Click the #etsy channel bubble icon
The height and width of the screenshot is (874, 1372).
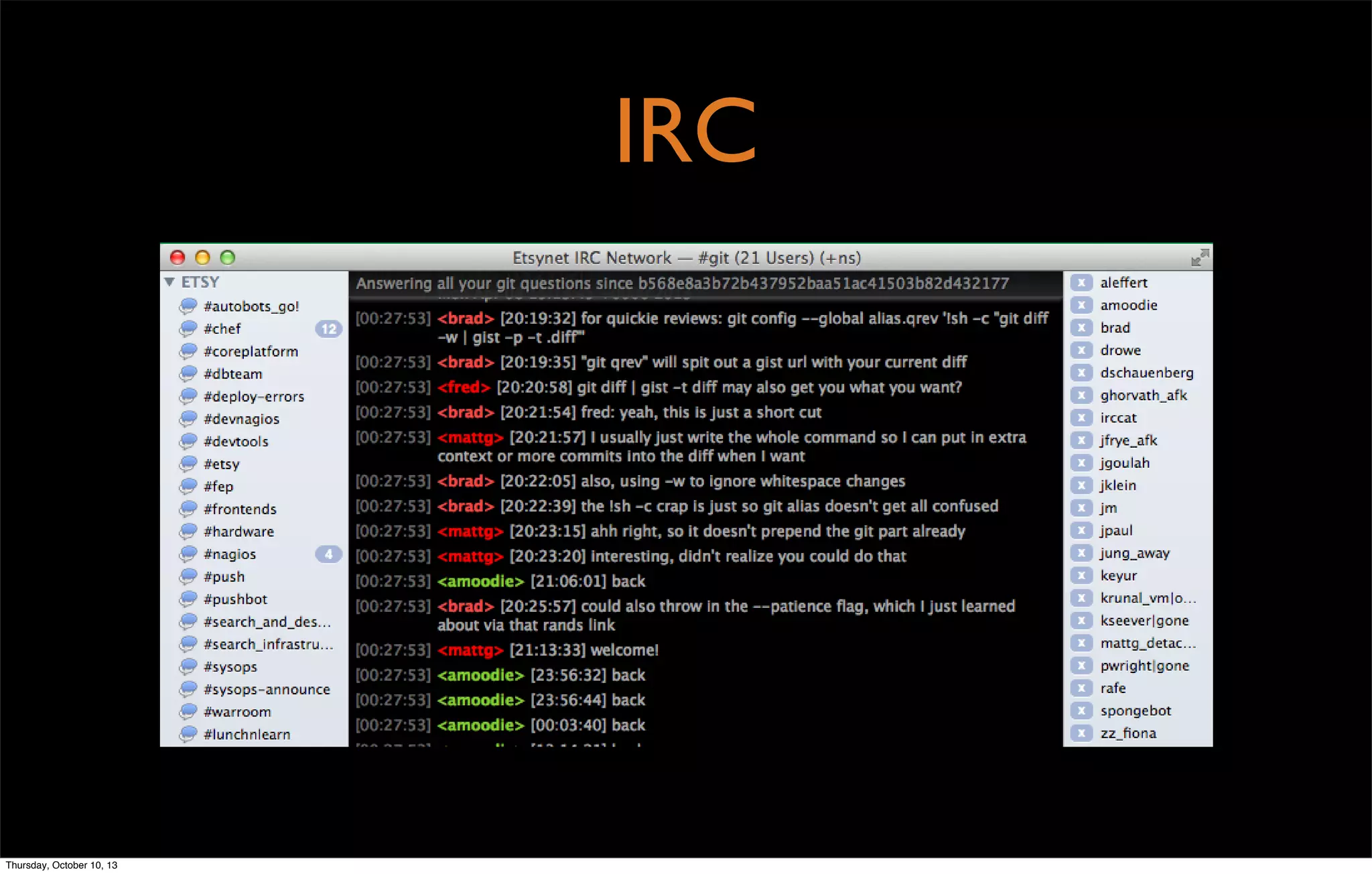point(188,464)
